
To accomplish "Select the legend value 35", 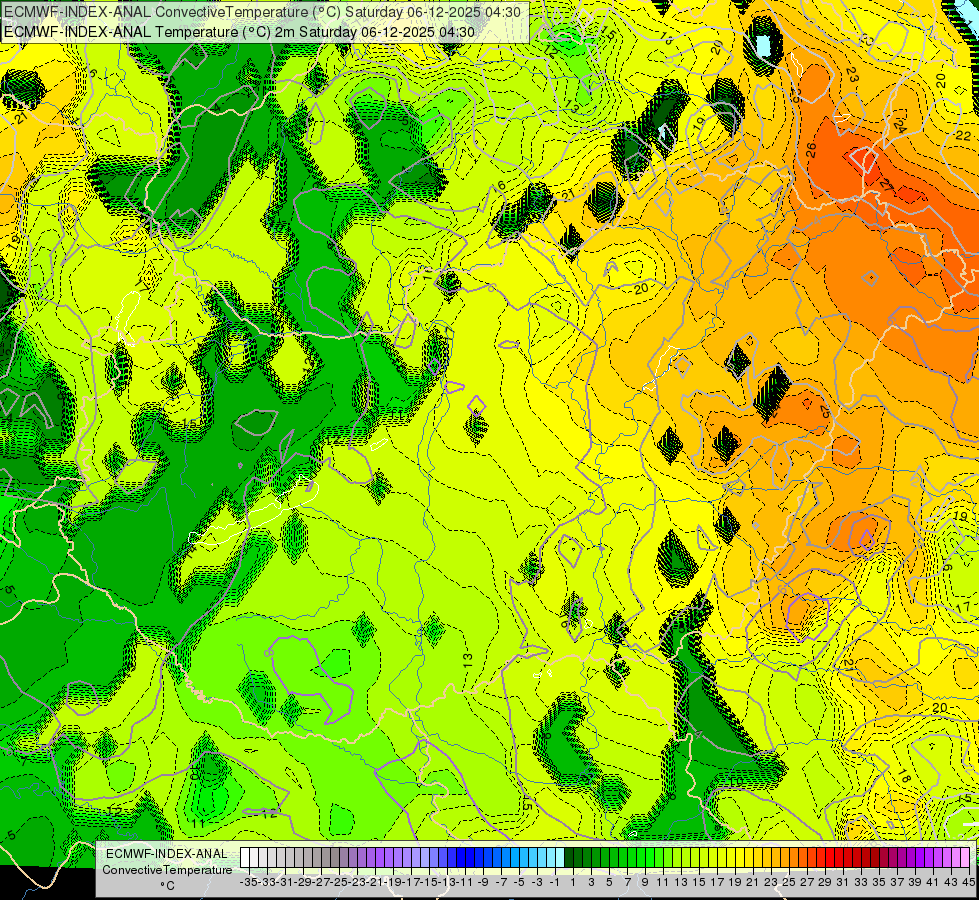I will click(879, 882).
